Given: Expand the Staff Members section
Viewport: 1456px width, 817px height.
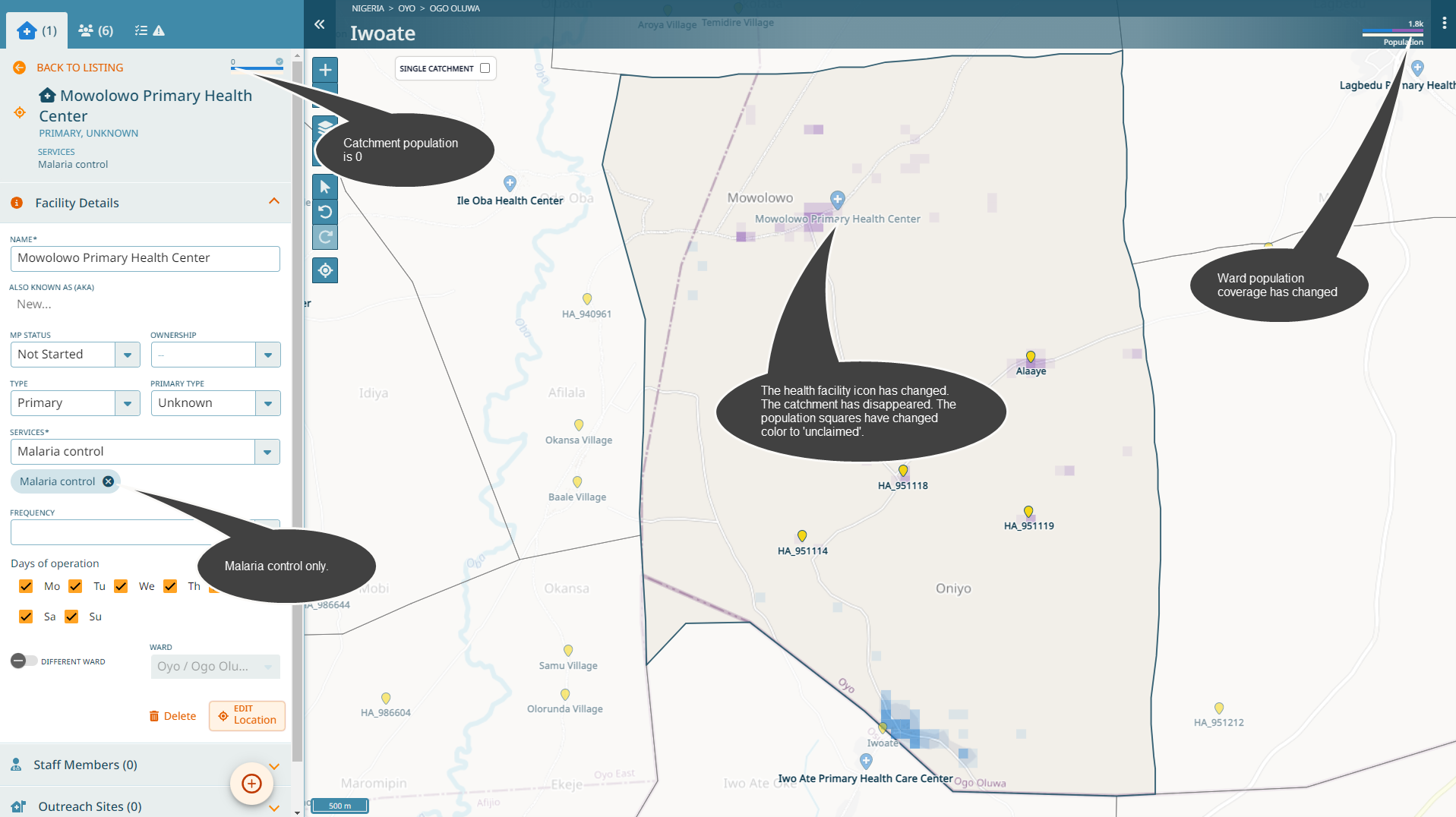Looking at the screenshot, I should point(274,766).
